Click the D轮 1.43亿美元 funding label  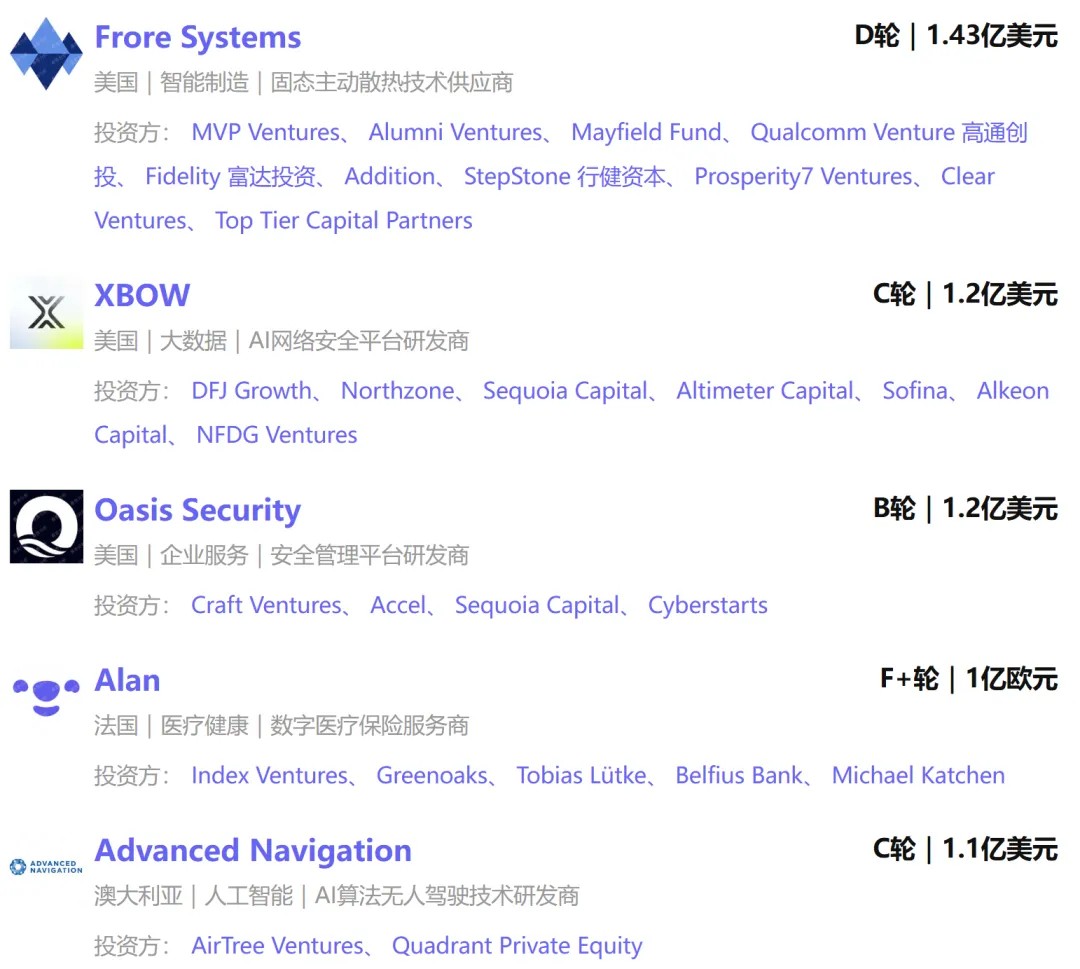point(955,36)
